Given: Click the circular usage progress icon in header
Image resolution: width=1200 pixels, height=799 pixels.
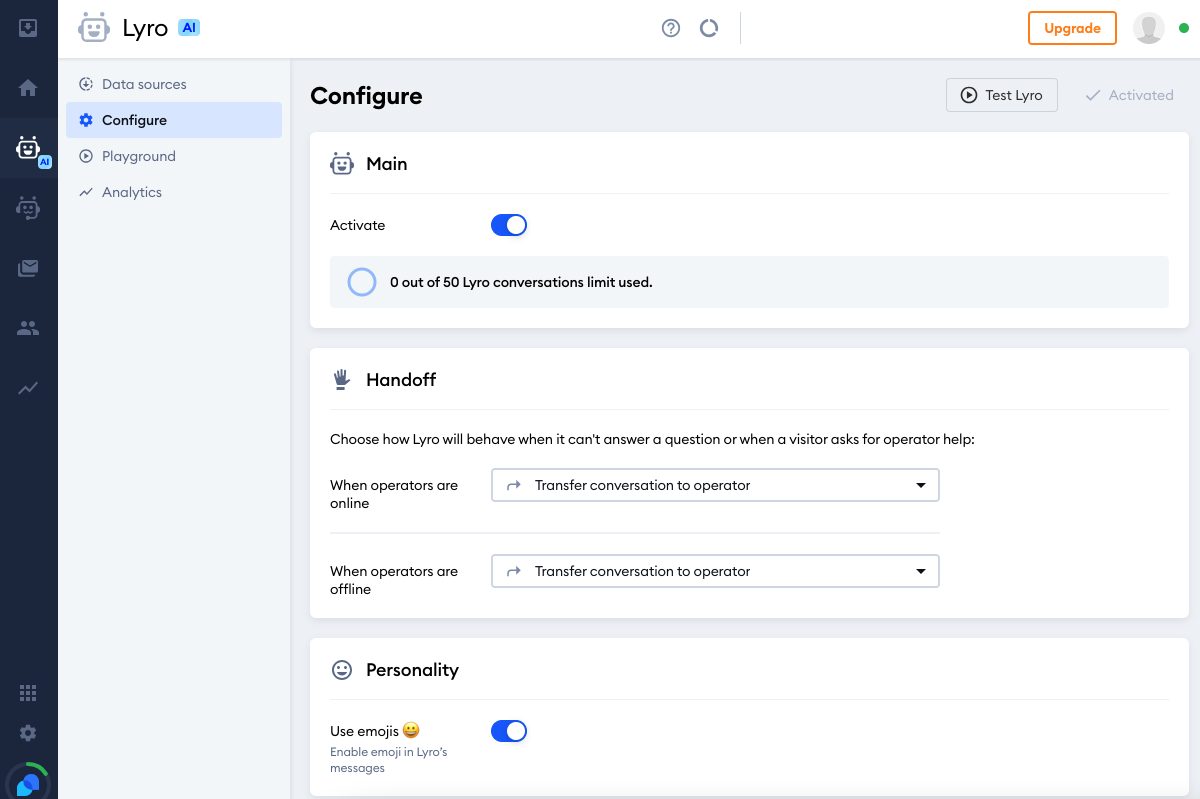Looking at the screenshot, I should pyautogui.click(x=709, y=28).
